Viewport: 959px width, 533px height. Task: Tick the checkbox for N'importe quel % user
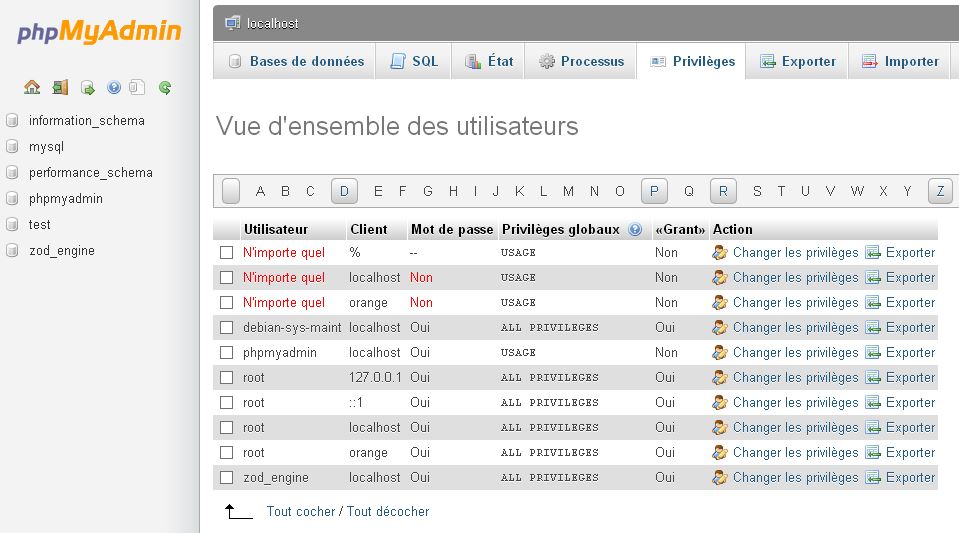point(227,252)
